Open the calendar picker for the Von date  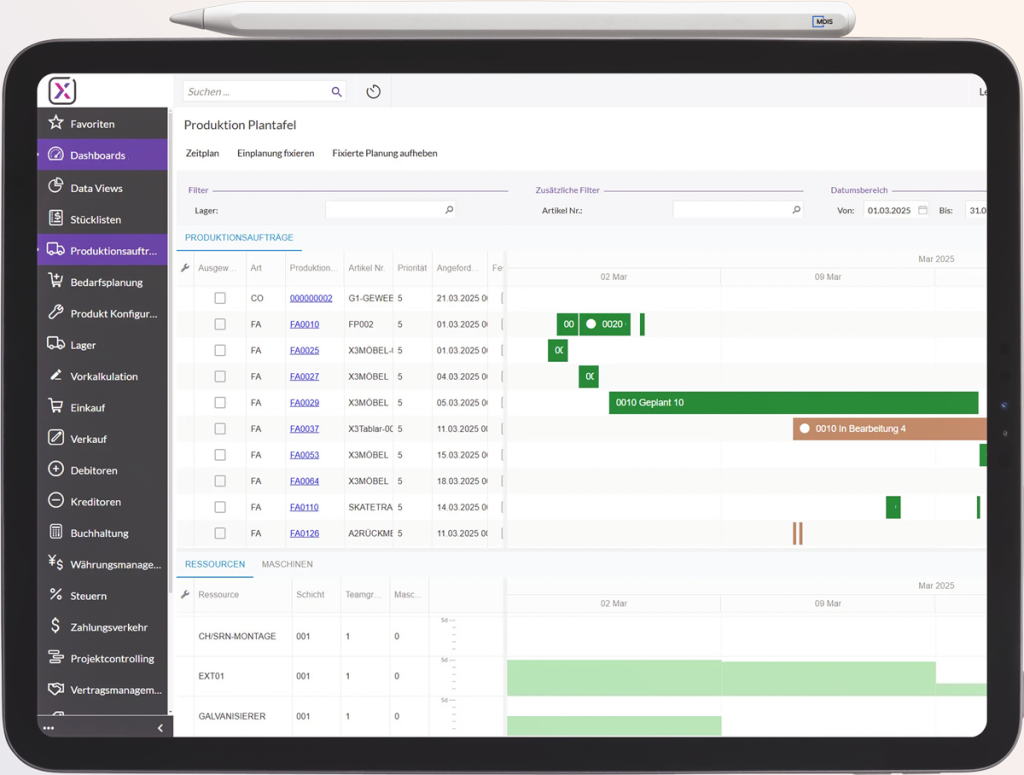tap(923, 210)
